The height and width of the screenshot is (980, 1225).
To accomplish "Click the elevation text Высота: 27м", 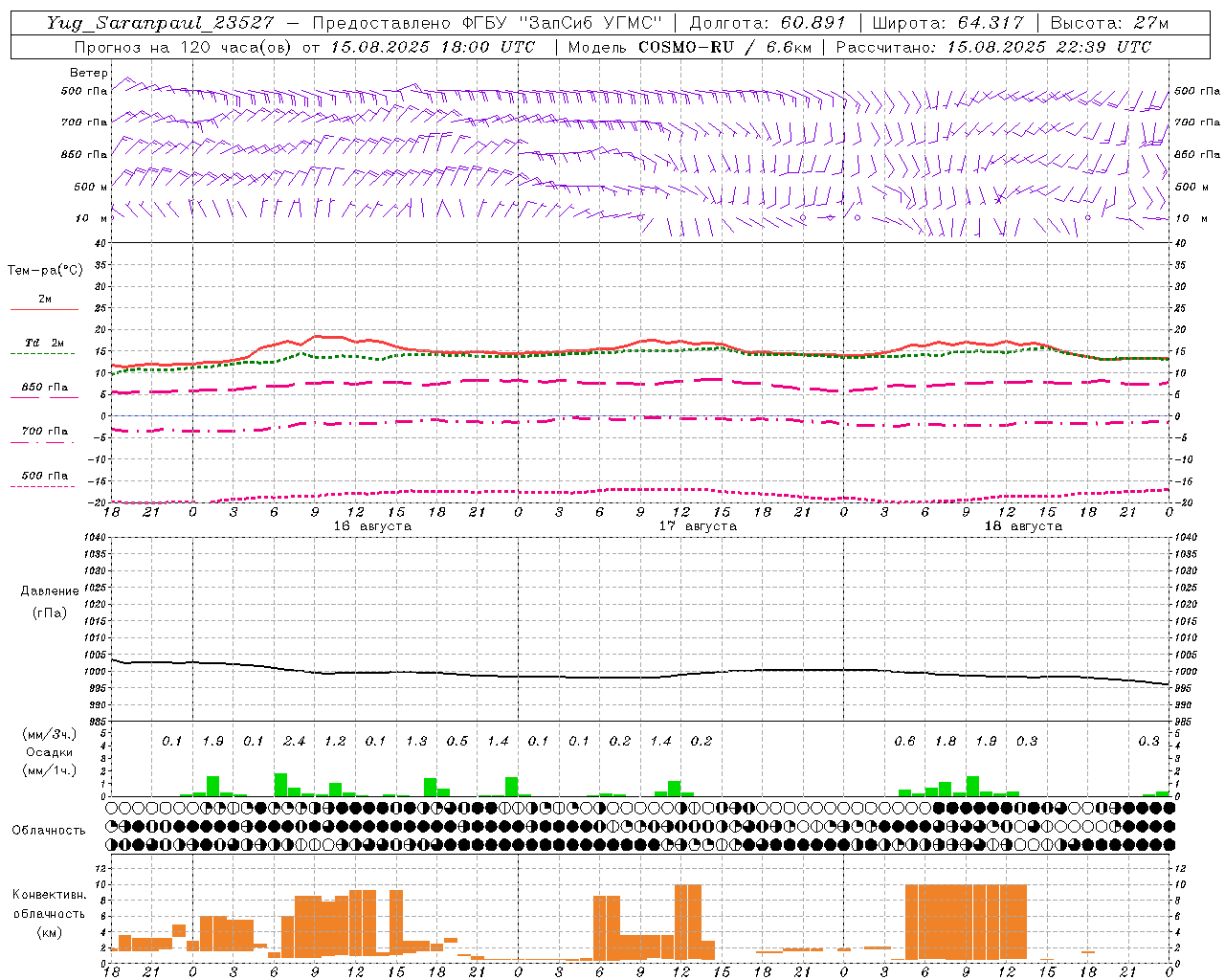I will pyautogui.click(x=1109, y=23).
